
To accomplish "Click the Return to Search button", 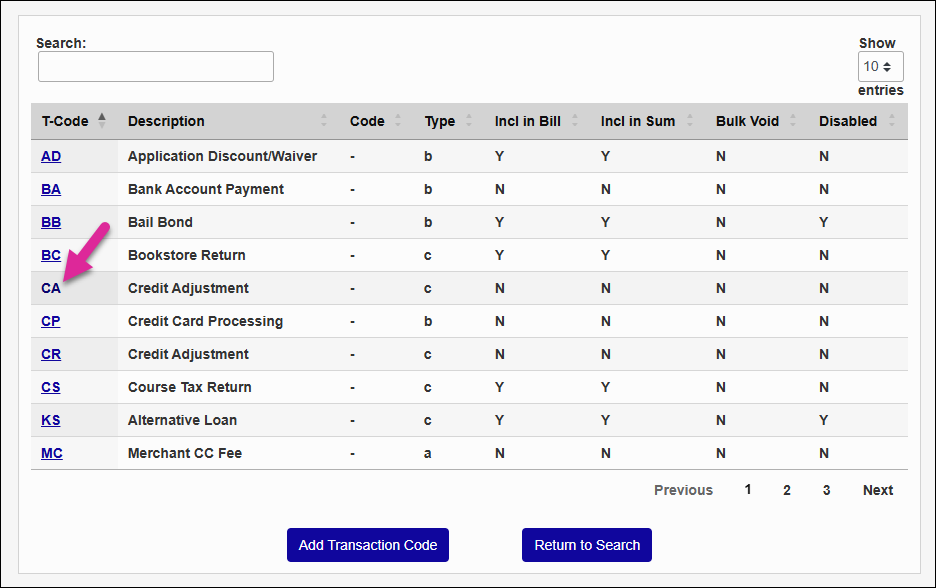I will (x=587, y=545).
